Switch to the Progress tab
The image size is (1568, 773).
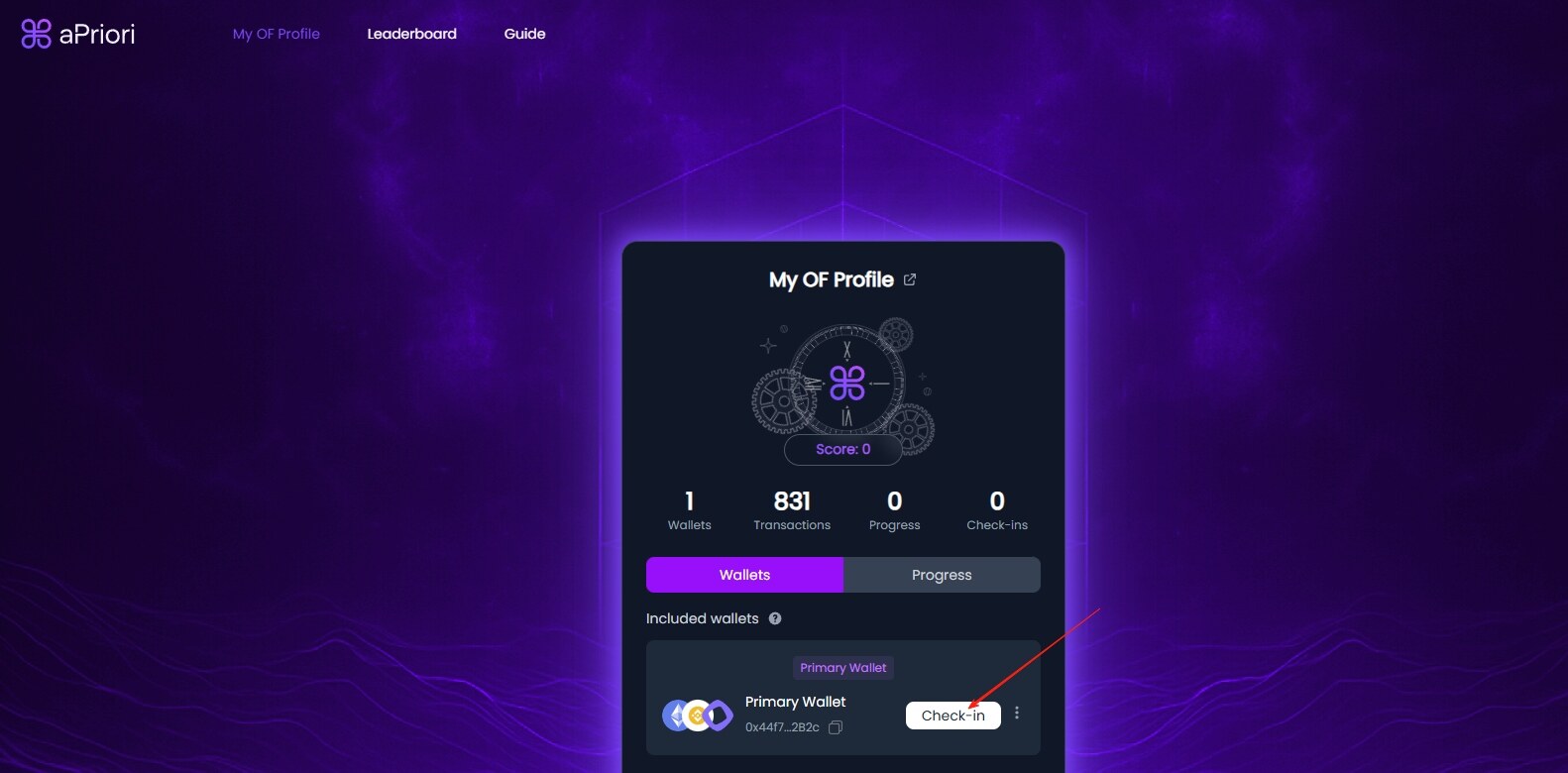pyautogui.click(x=942, y=575)
